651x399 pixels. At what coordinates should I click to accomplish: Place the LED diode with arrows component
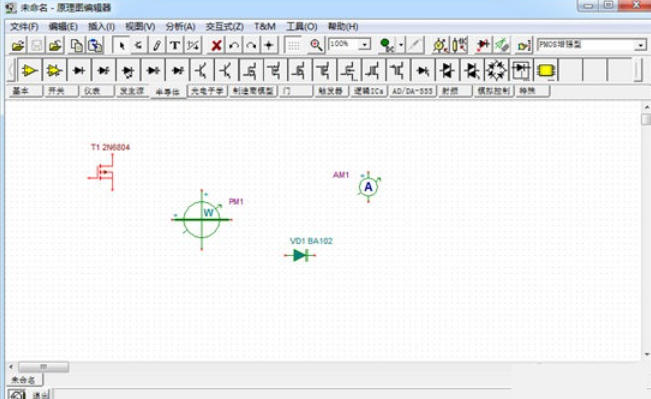pyautogui.click(x=128, y=70)
